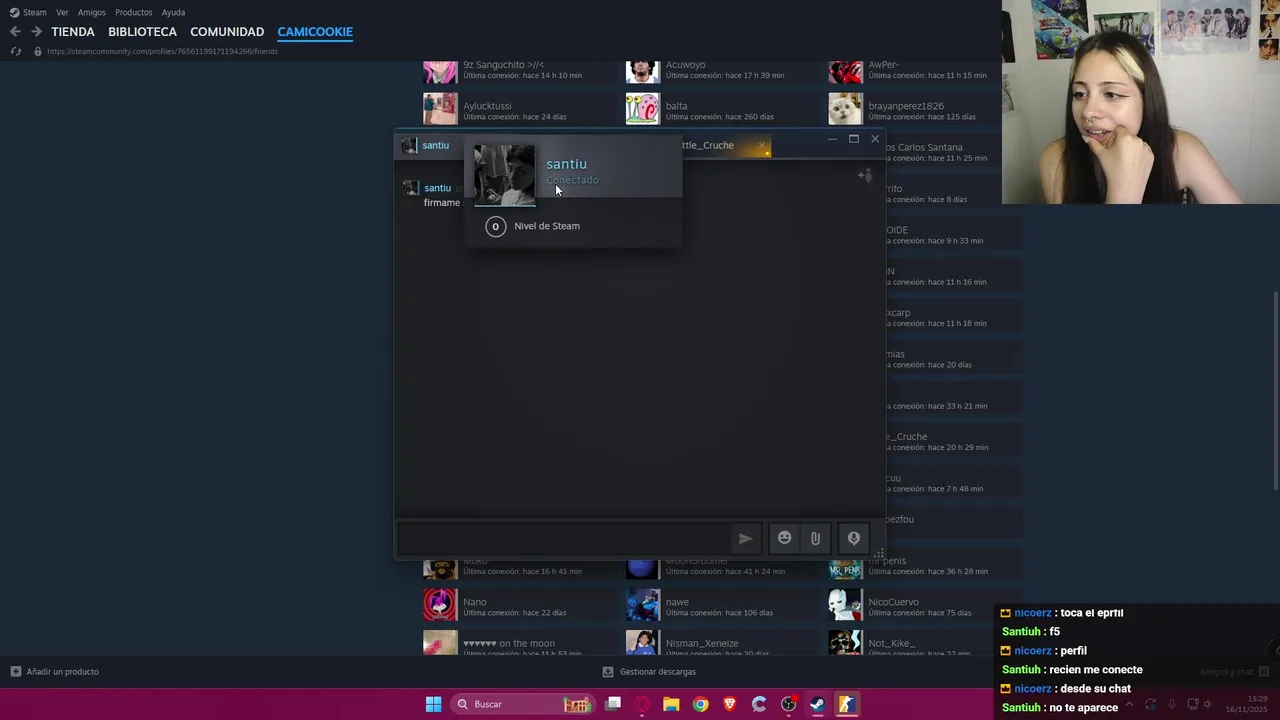Click Aylucktussi's avatar thumbnail
The width and height of the screenshot is (1280, 720).
pos(440,109)
